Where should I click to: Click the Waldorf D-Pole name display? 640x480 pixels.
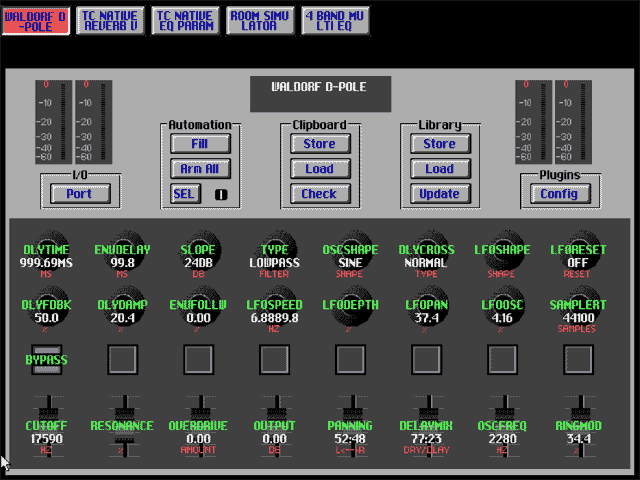click(x=320, y=94)
